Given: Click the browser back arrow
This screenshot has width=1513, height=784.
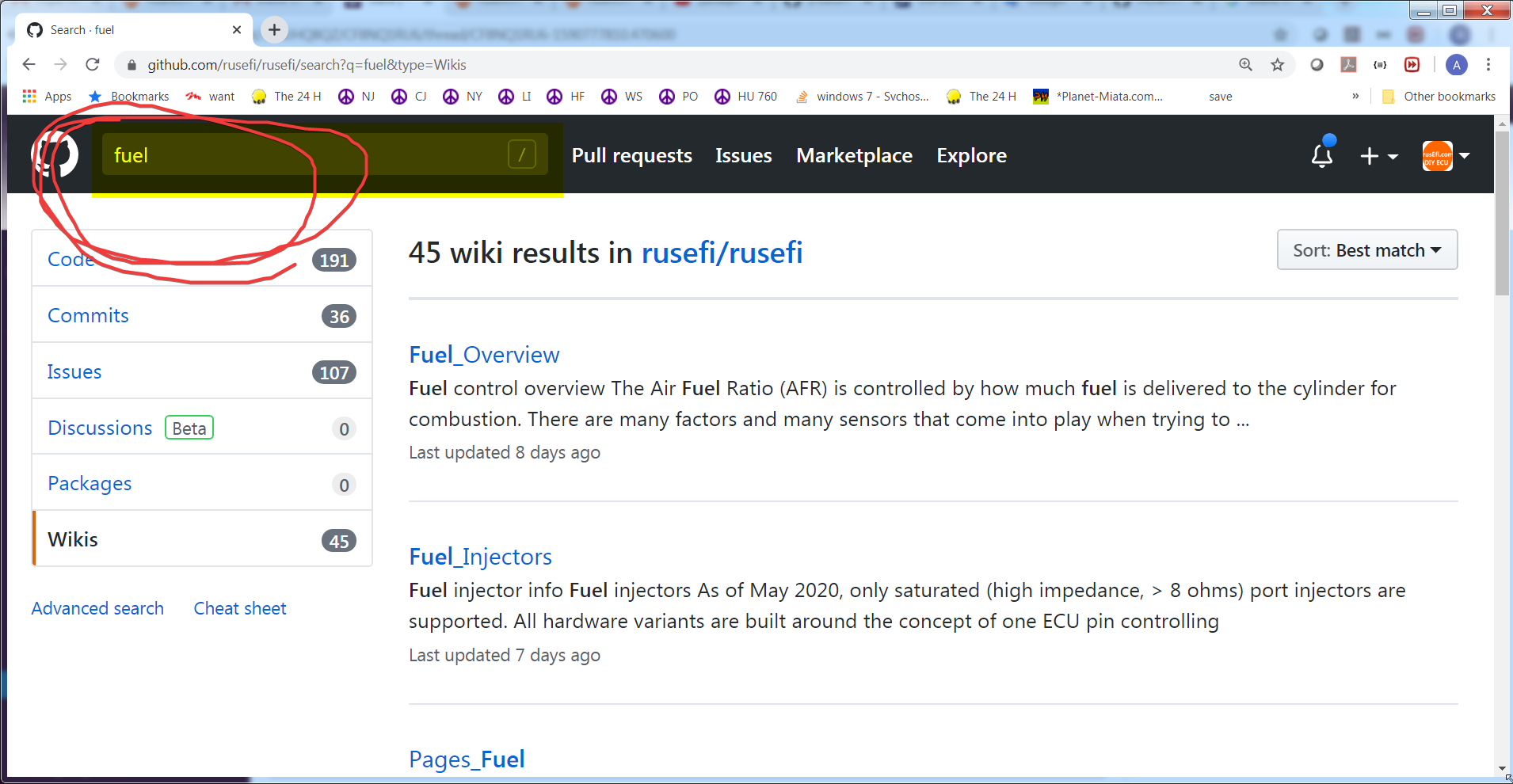Looking at the screenshot, I should tap(29, 65).
